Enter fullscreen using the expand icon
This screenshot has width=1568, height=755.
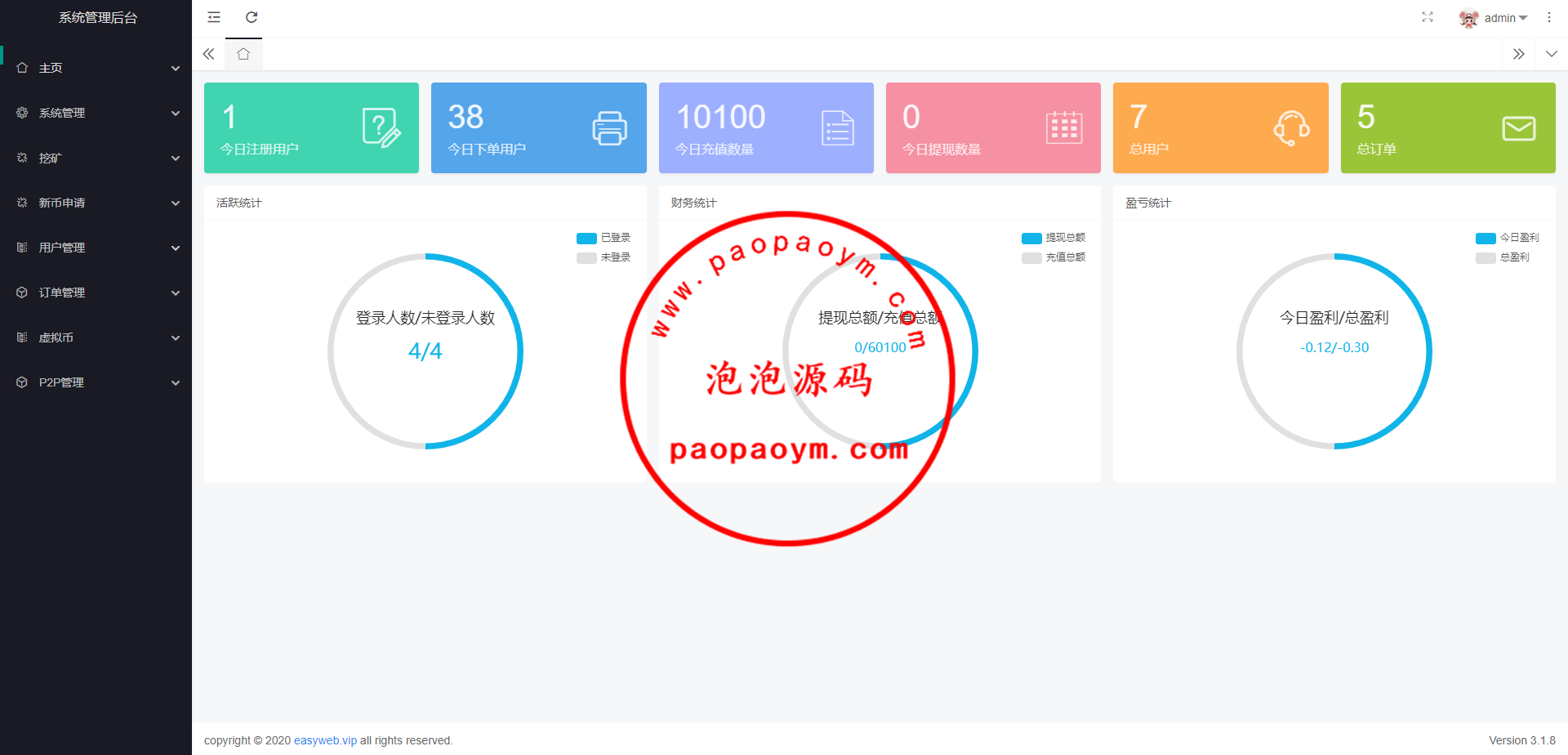pyautogui.click(x=1427, y=17)
